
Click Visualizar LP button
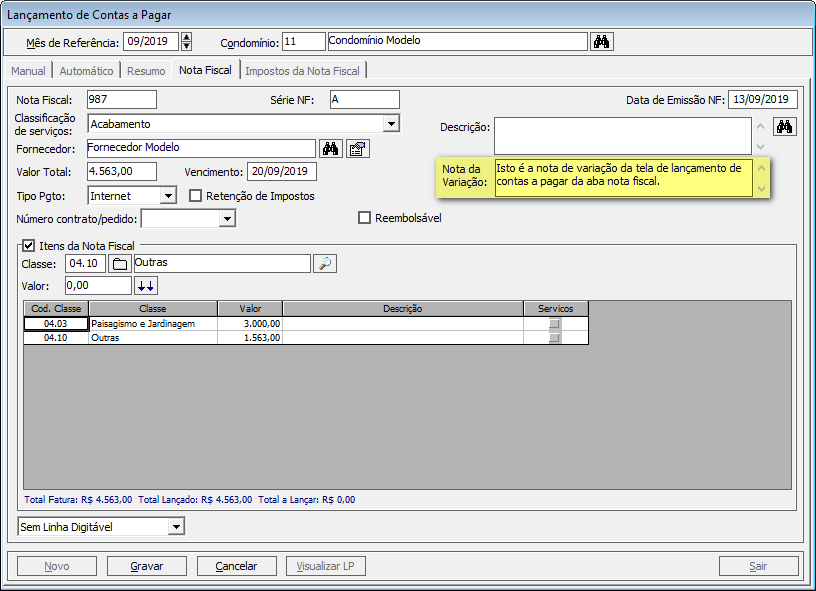(326, 566)
